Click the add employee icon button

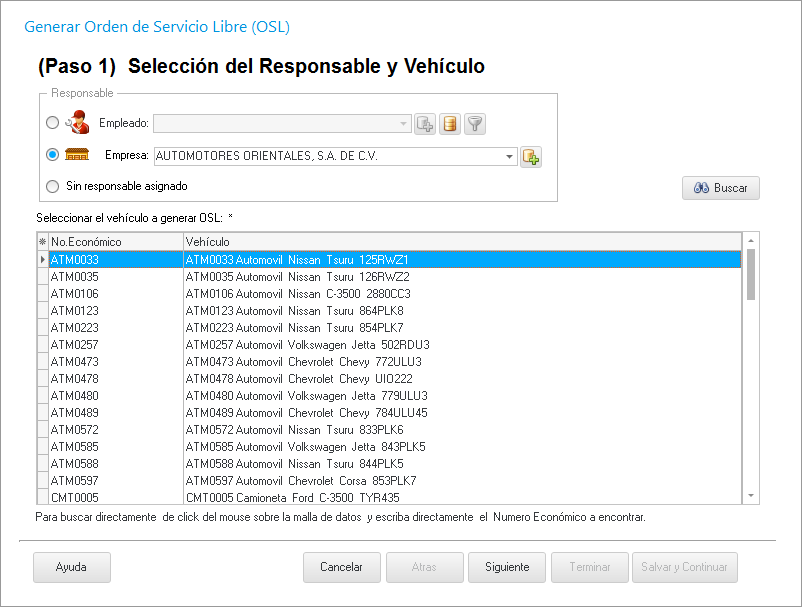(x=425, y=124)
